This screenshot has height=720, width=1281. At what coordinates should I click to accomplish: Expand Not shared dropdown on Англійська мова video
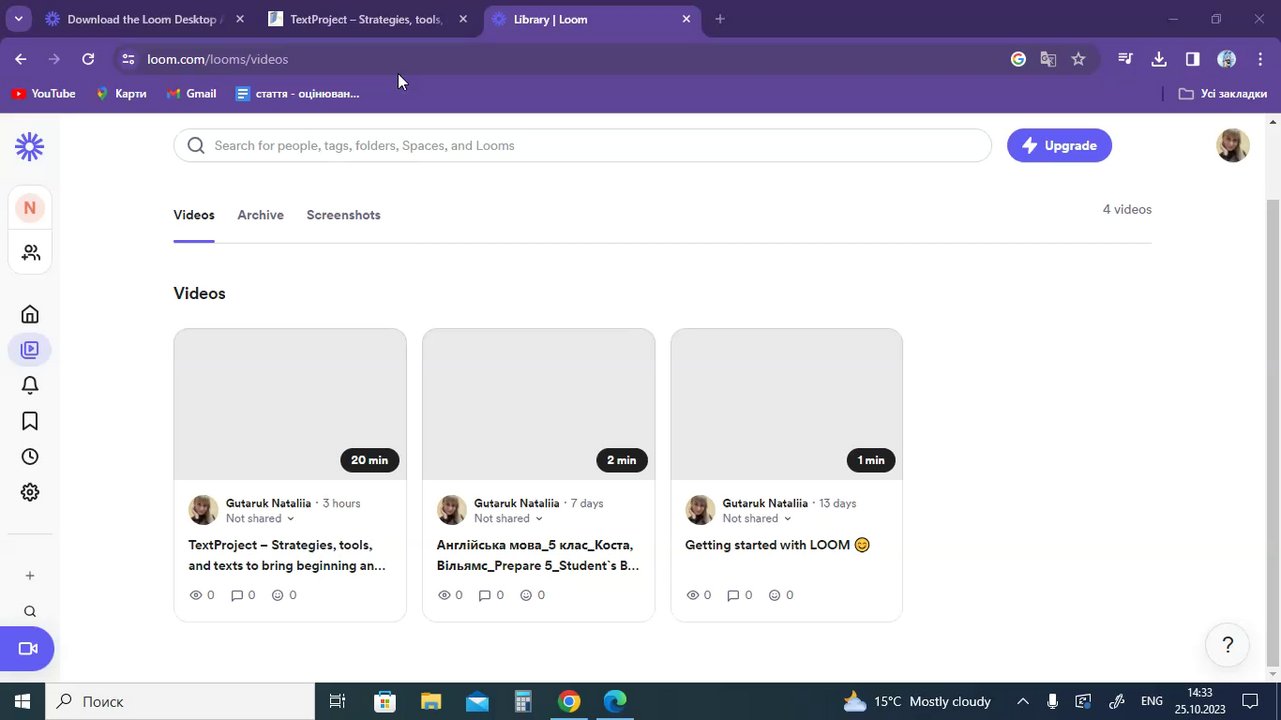pos(509,518)
